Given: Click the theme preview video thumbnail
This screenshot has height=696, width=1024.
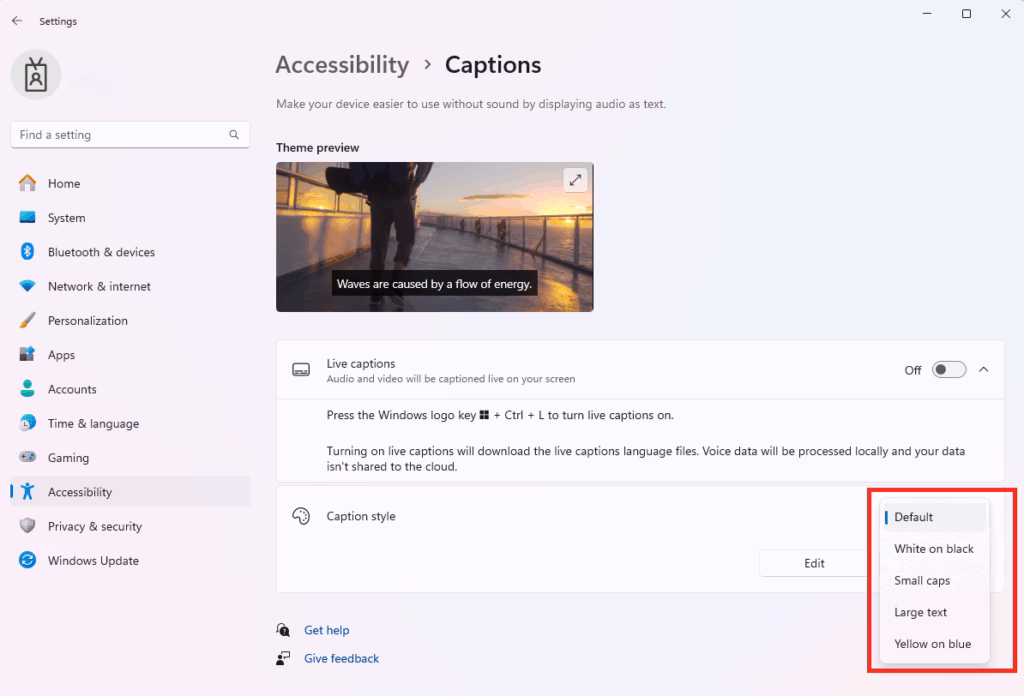Looking at the screenshot, I should coord(435,237).
